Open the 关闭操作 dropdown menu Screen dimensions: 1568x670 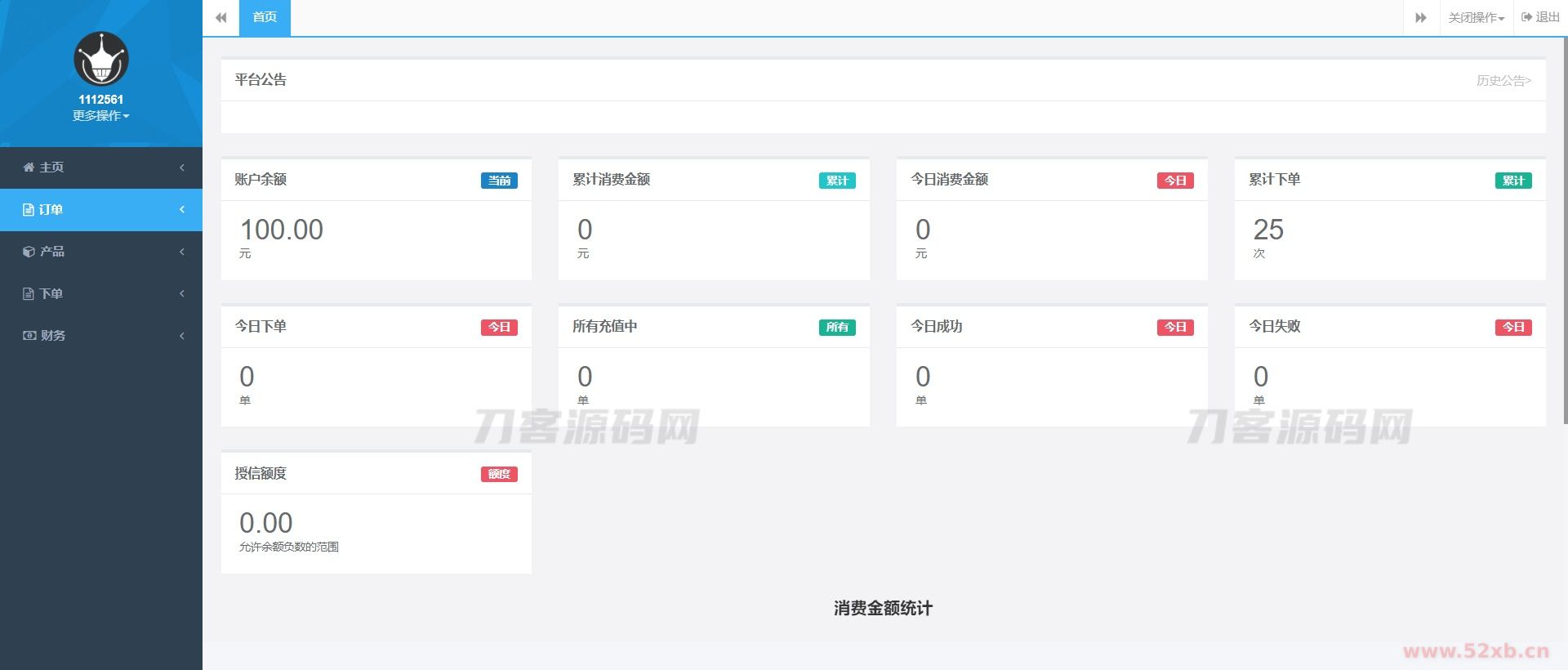point(1476,17)
